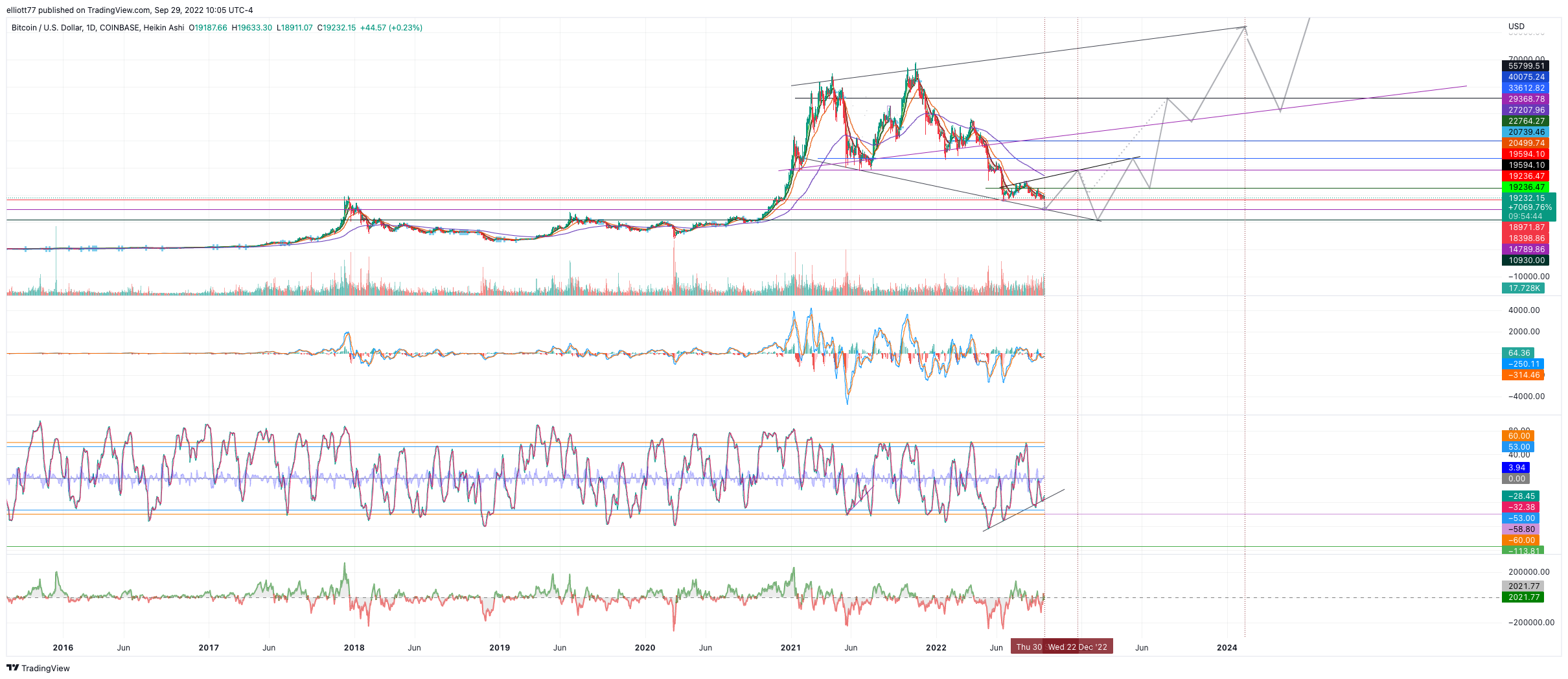Click the high value H19633.30

[252, 28]
